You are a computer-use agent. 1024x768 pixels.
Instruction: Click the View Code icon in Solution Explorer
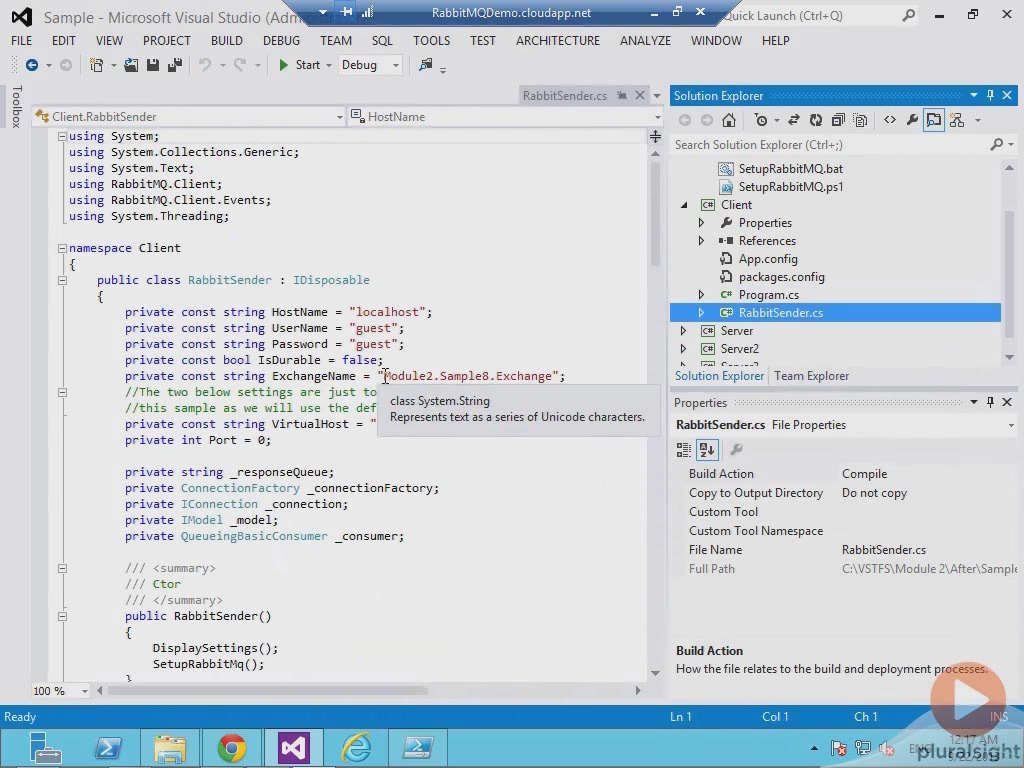889,120
